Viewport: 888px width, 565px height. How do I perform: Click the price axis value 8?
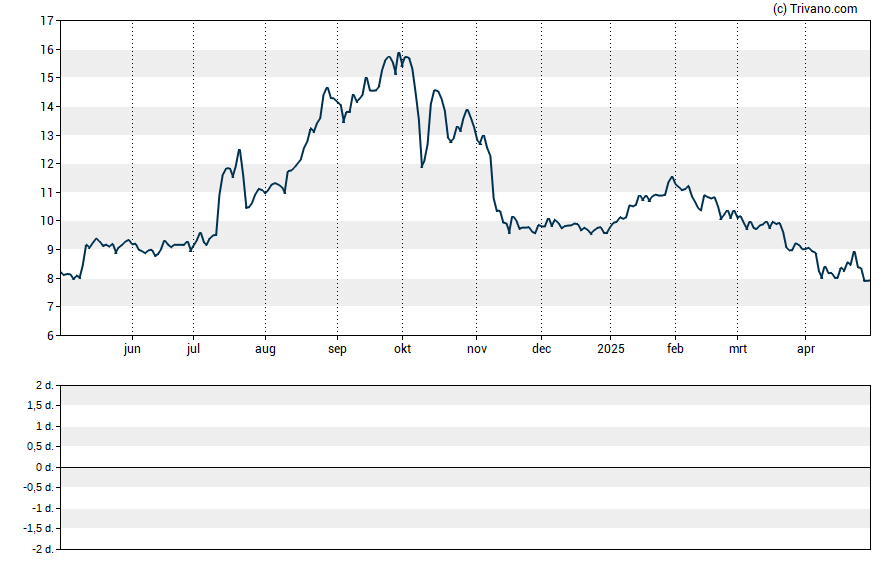(50, 279)
